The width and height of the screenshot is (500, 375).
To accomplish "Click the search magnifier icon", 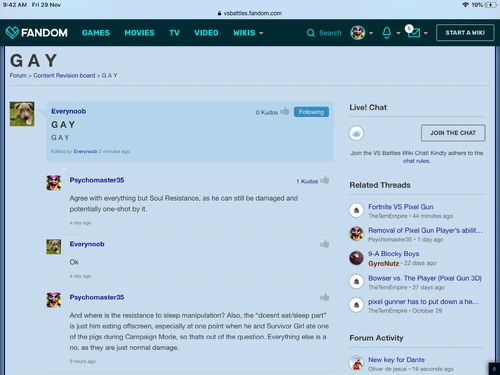I will [x=311, y=33].
